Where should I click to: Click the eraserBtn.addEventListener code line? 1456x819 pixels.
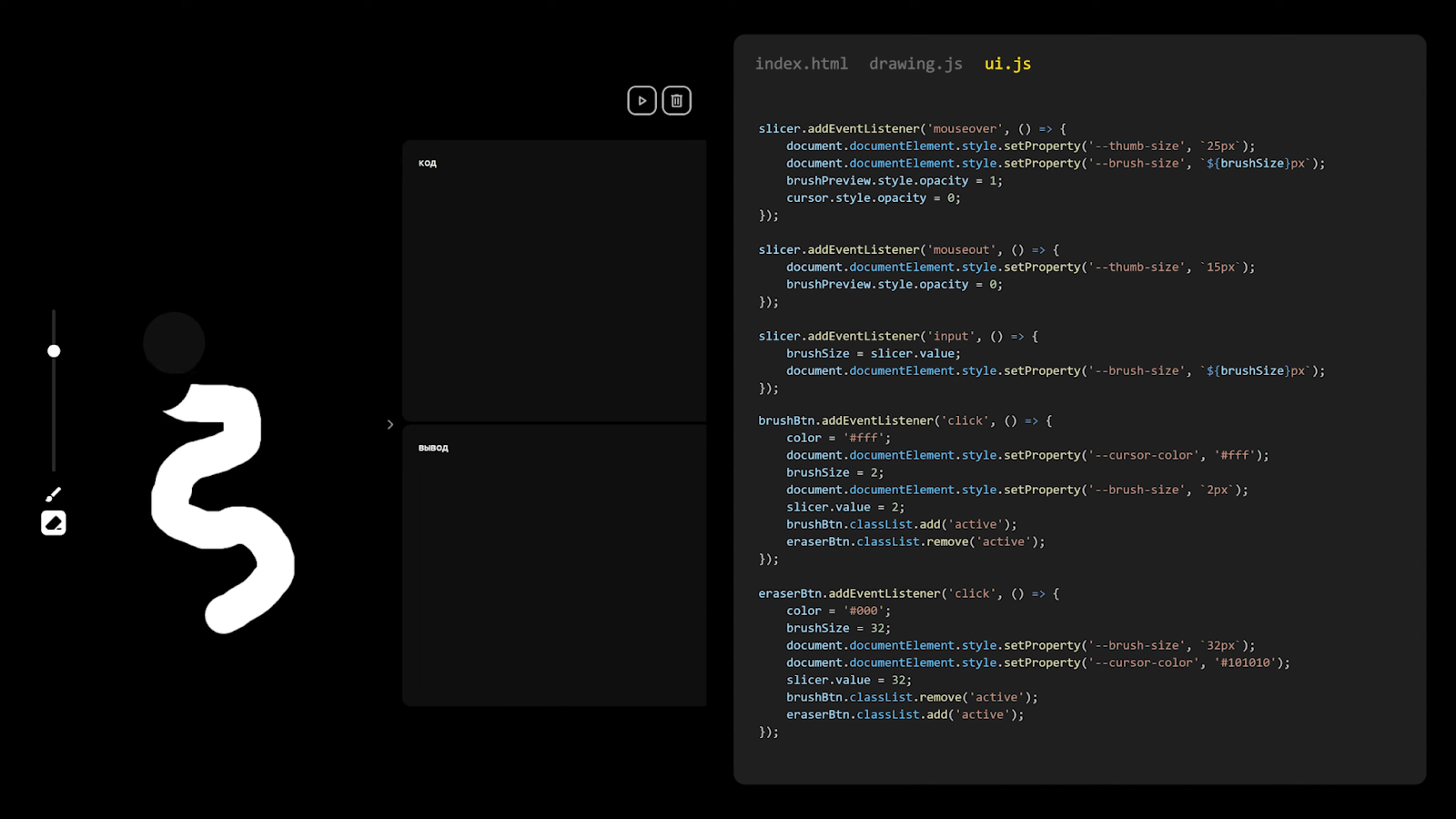(908, 594)
